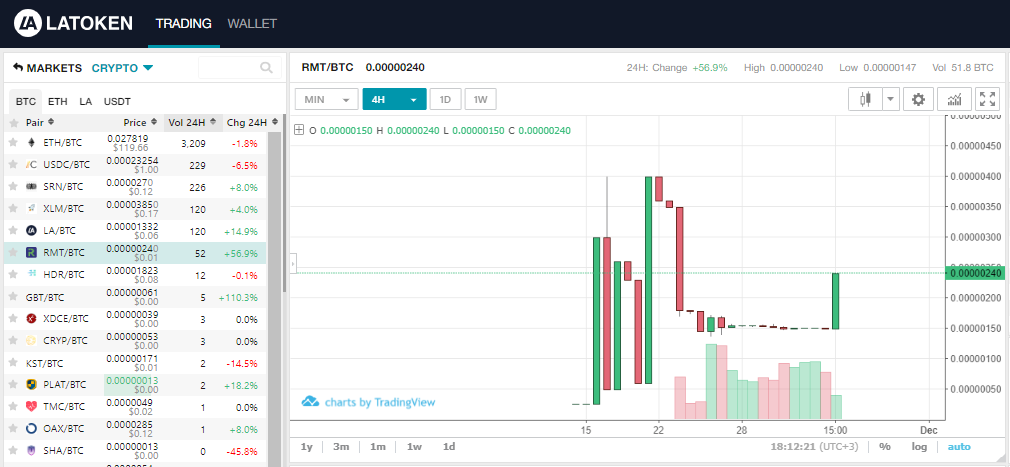Click the back arrow beside MARKETS
The height and width of the screenshot is (467, 1010).
(x=18, y=68)
